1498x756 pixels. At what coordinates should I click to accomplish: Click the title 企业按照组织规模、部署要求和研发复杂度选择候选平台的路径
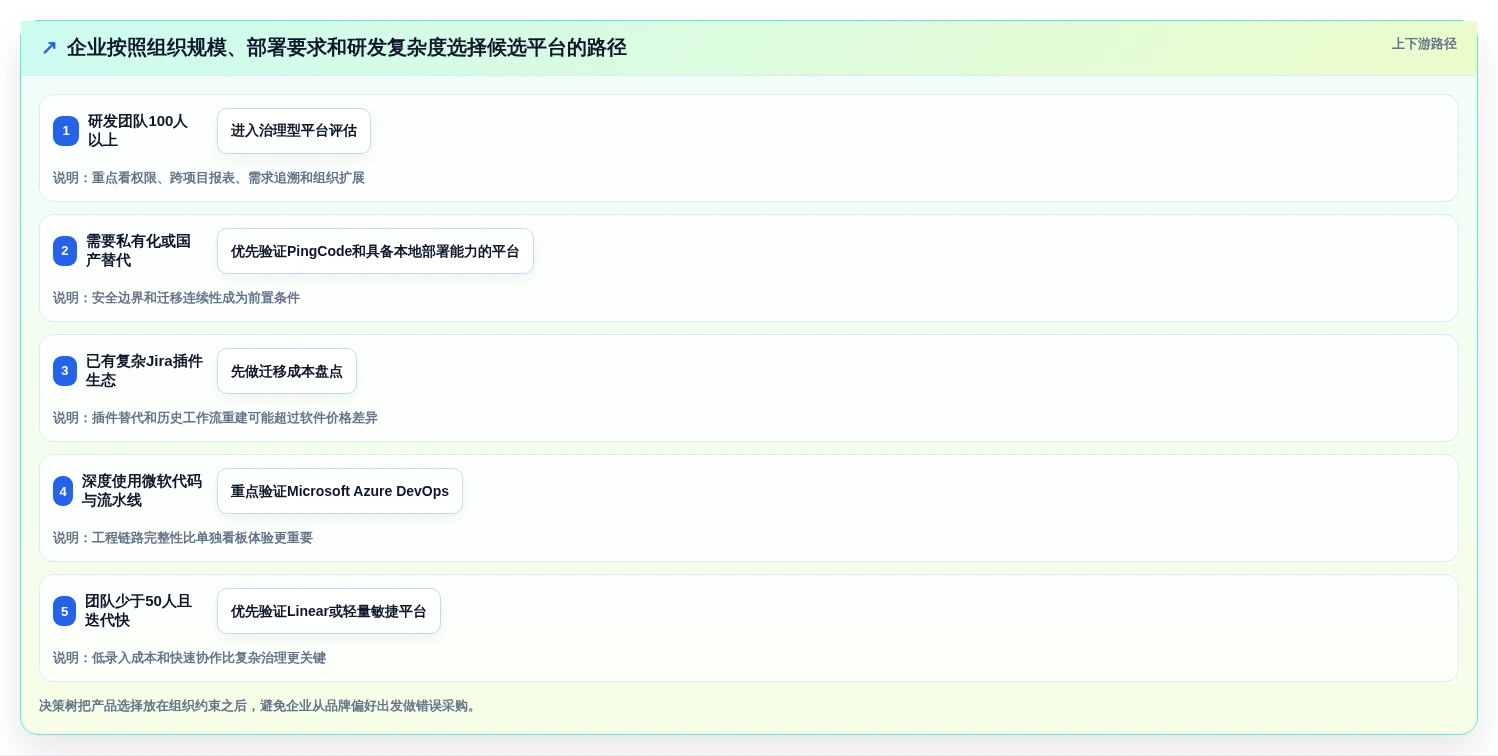[x=346, y=48]
